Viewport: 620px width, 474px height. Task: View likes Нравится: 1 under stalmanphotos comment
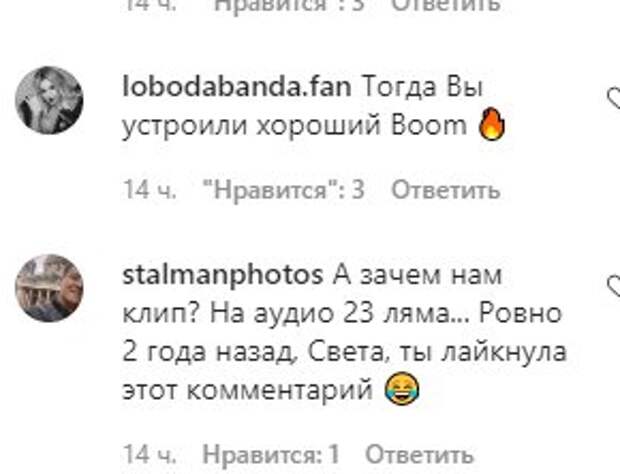point(271,455)
